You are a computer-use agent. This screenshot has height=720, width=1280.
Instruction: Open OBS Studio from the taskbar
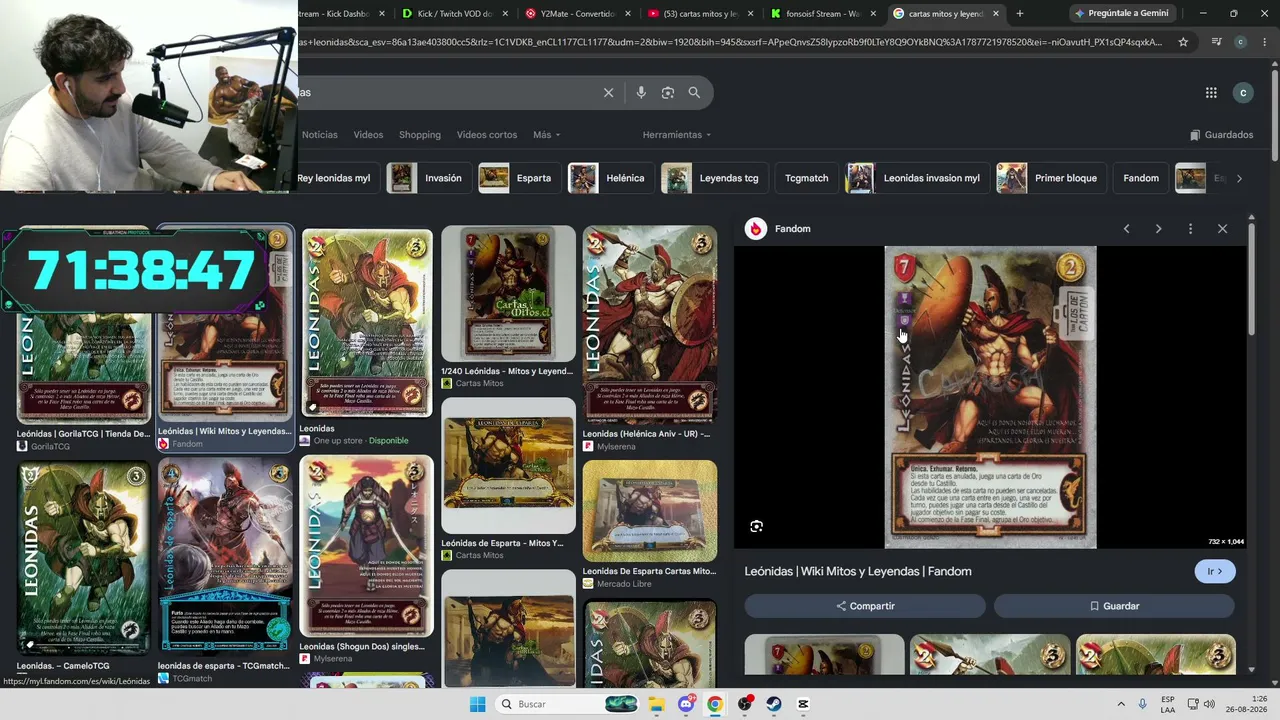[745, 704]
